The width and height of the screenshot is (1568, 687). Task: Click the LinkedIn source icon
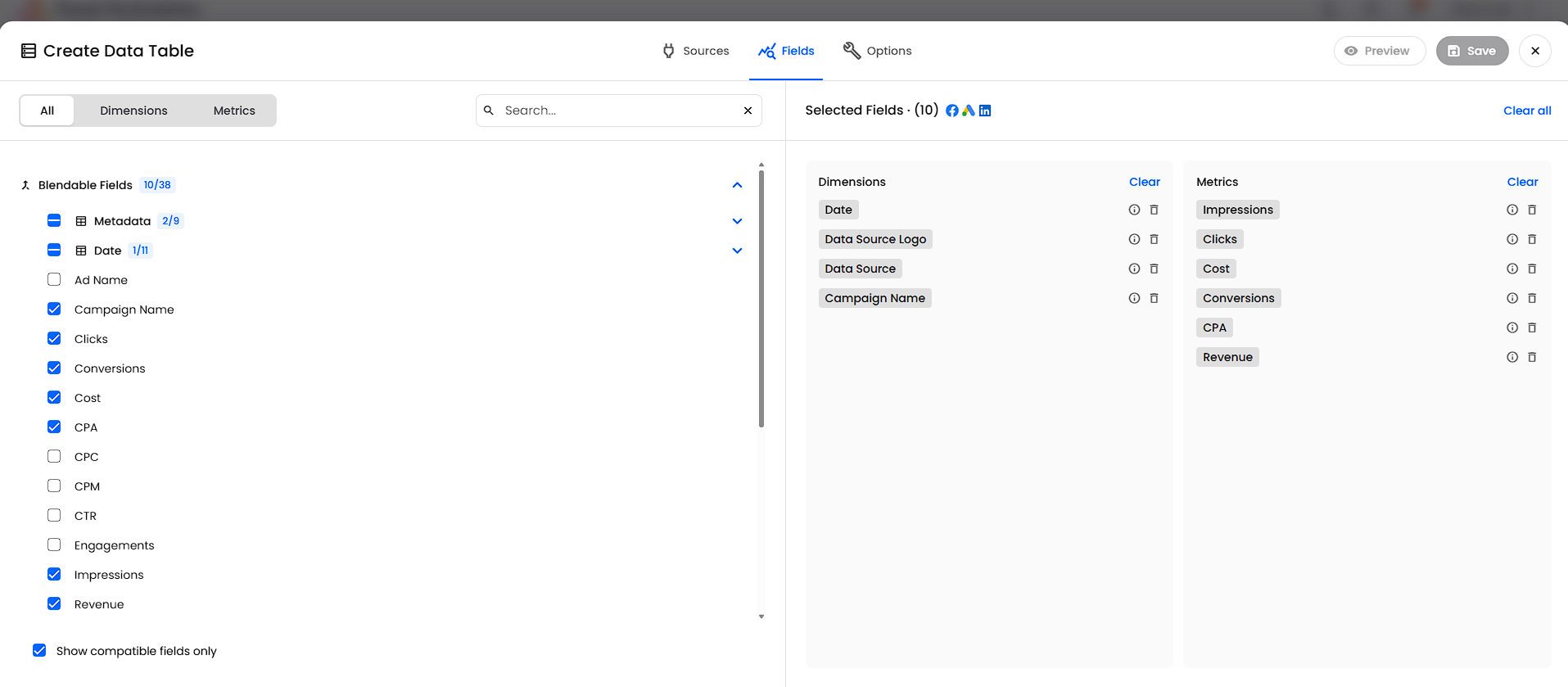[x=985, y=111]
